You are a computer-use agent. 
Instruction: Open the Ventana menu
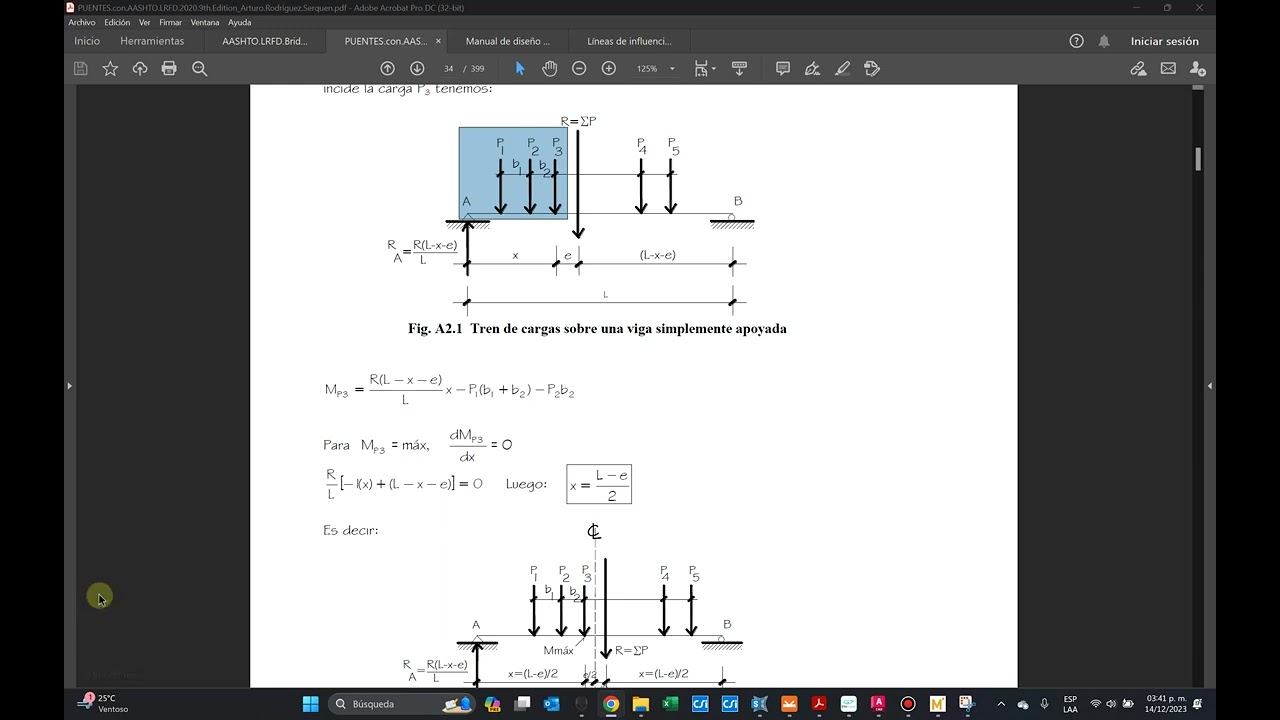tap(205, 22)
